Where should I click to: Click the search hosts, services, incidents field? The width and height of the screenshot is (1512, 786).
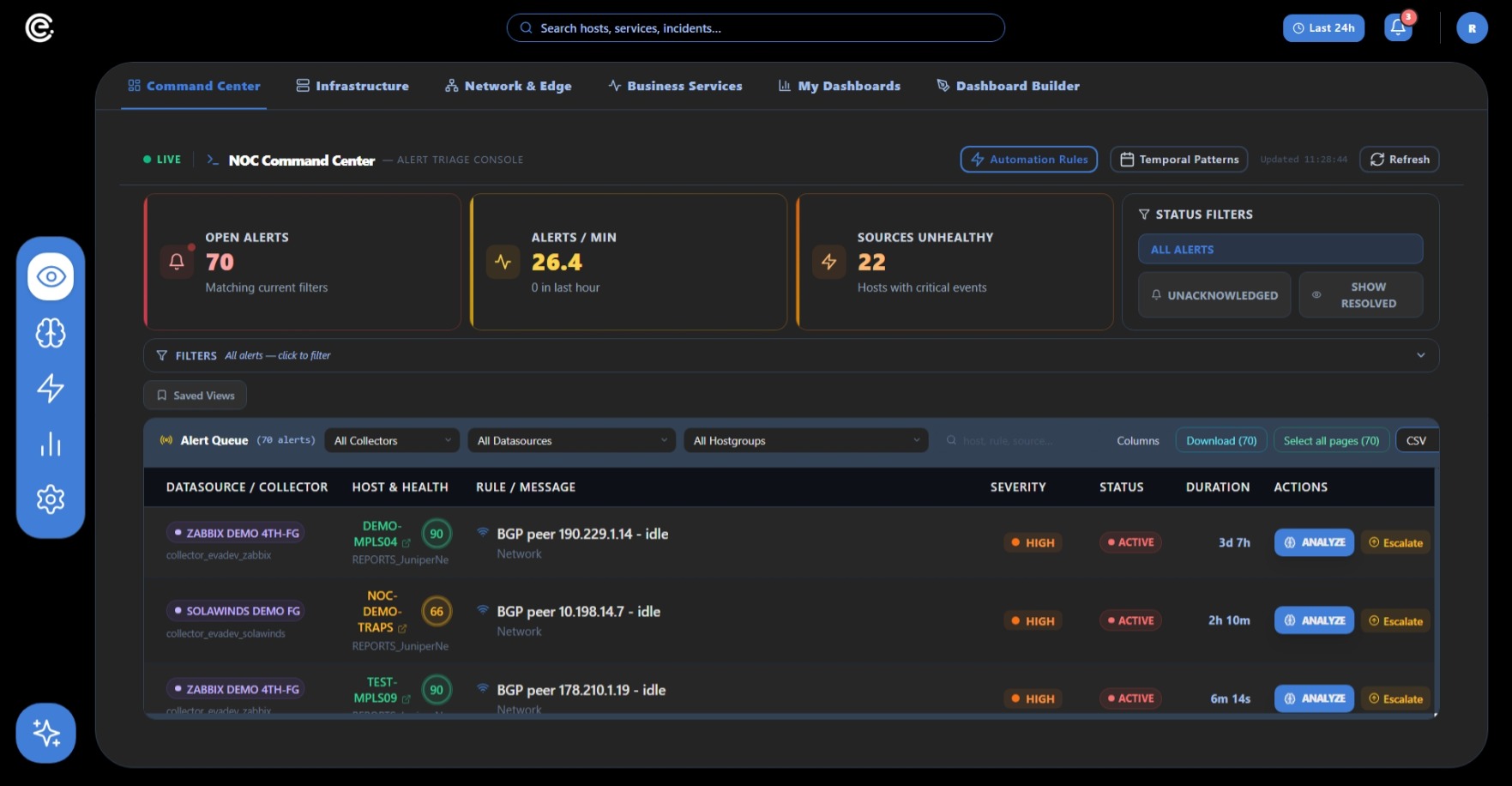tap(756, 27)
